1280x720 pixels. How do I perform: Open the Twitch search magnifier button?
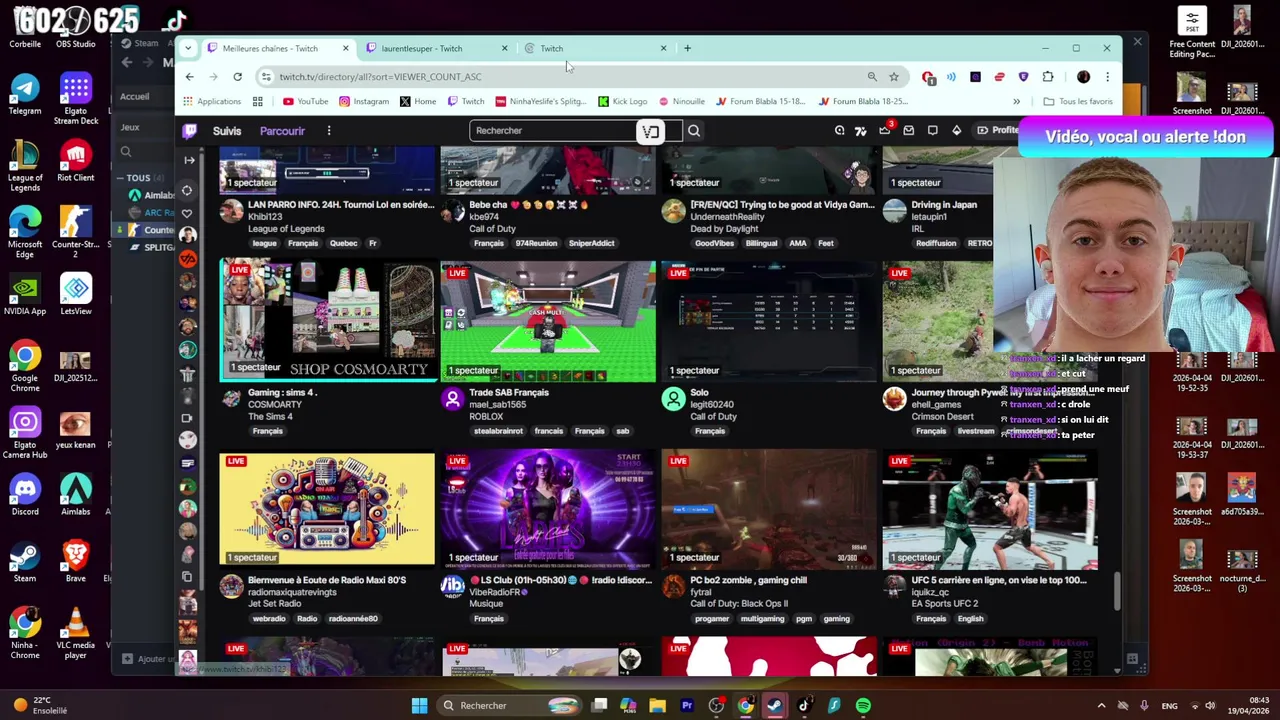coord(693,131)
